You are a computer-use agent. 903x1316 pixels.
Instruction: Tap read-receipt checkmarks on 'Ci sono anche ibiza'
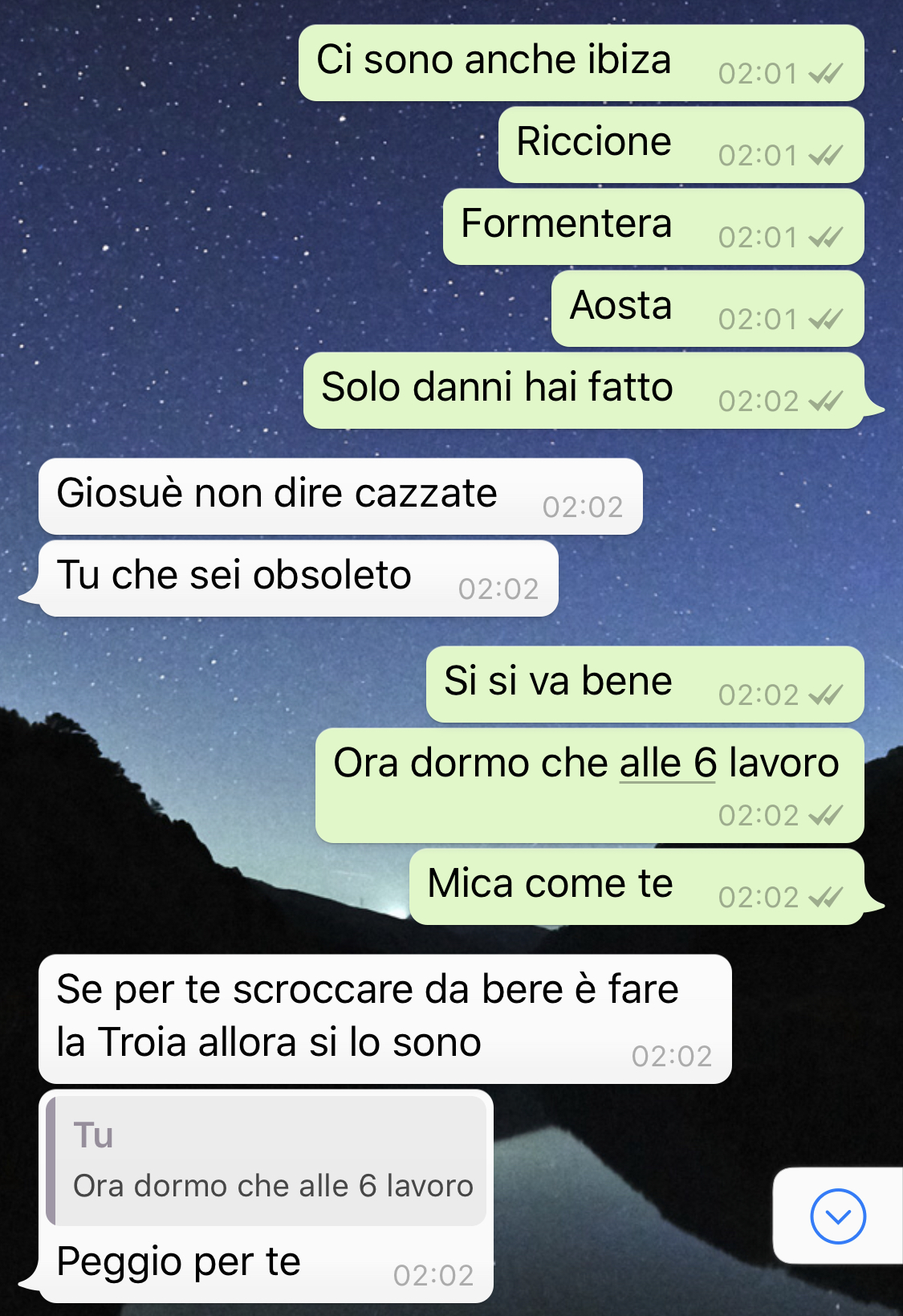tap(825, 74)
